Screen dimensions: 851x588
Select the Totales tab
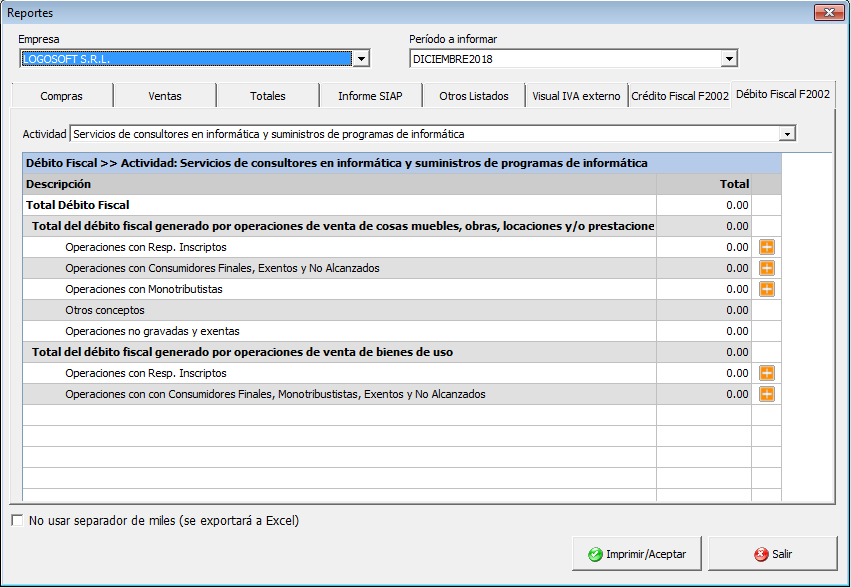point(267,96)
